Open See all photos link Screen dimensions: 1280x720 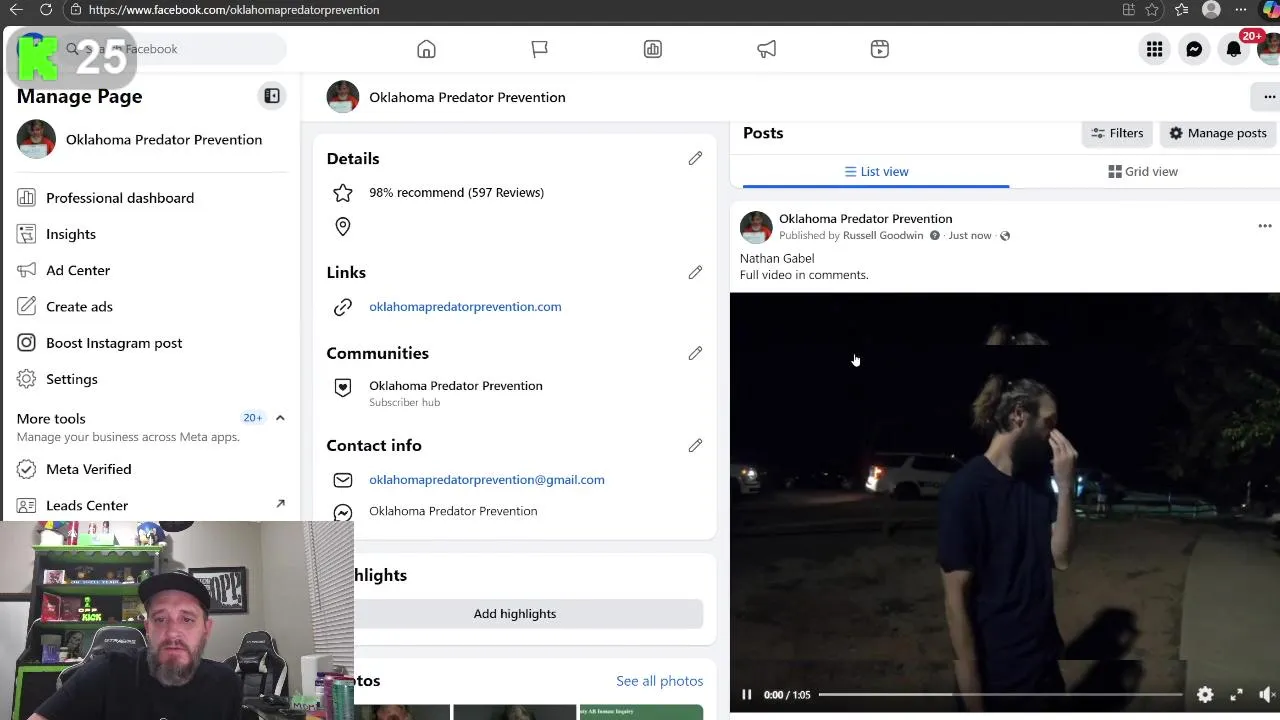click(660, 681)
